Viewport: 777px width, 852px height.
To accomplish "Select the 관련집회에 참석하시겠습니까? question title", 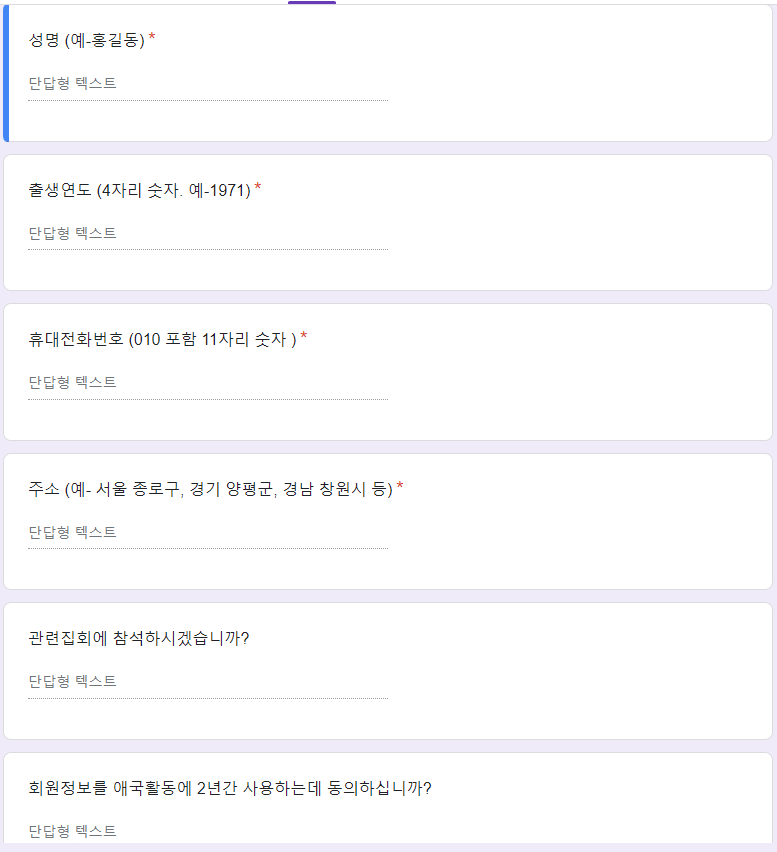I will (x=139, y=638).
